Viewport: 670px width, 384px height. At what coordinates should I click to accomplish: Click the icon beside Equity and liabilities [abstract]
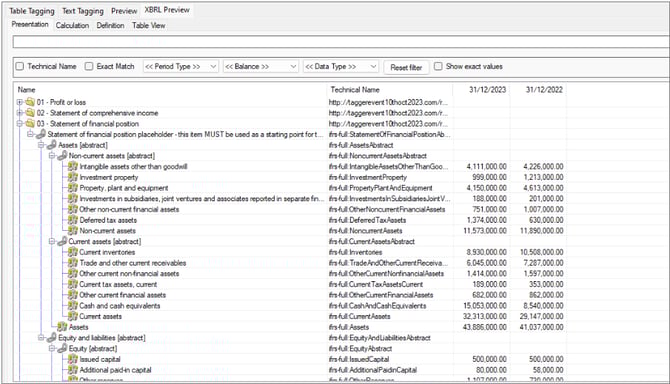52,337
